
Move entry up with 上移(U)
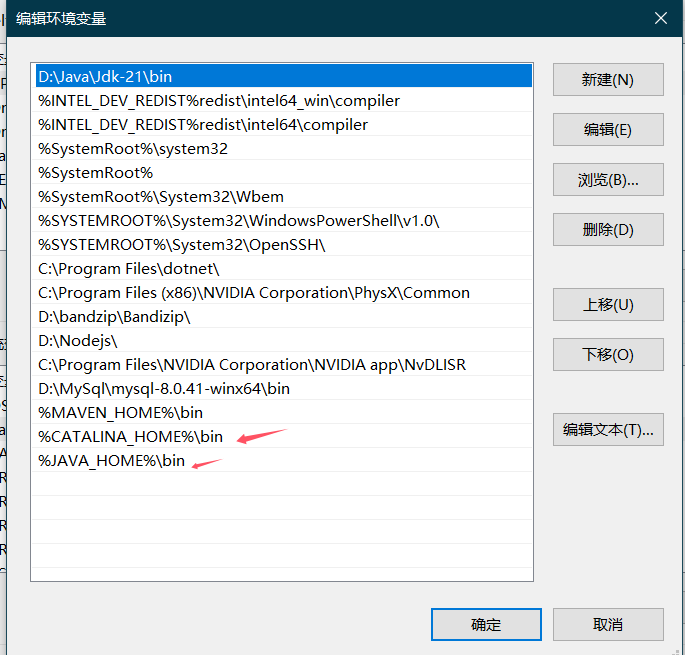608,305
